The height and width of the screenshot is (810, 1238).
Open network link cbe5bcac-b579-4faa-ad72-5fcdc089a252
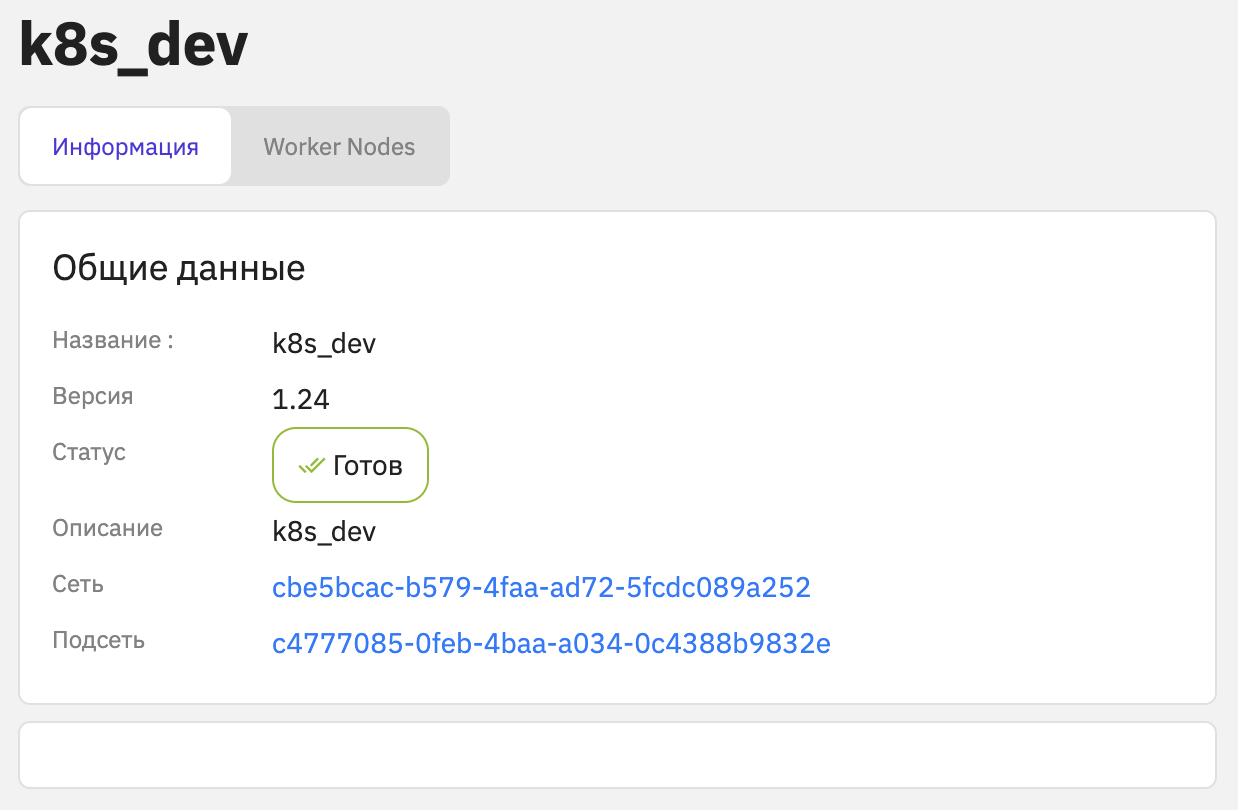541,587
